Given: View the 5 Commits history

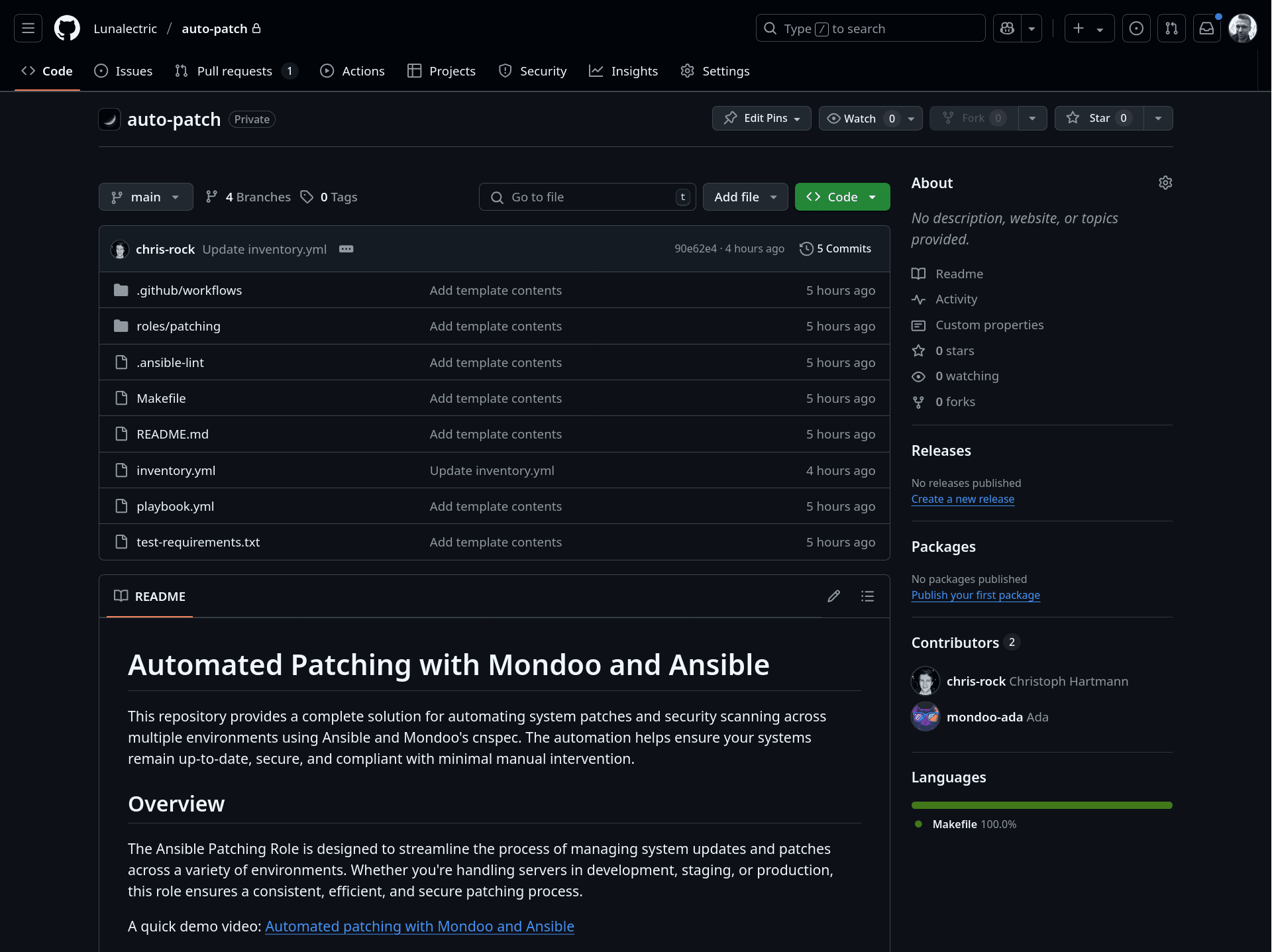Looking at the screenshot, I should click(x=835, y=249).
